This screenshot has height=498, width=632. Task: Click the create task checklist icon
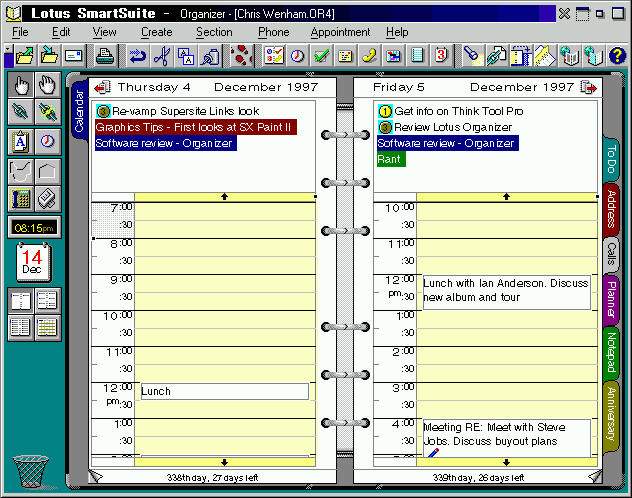coord(274,56)
